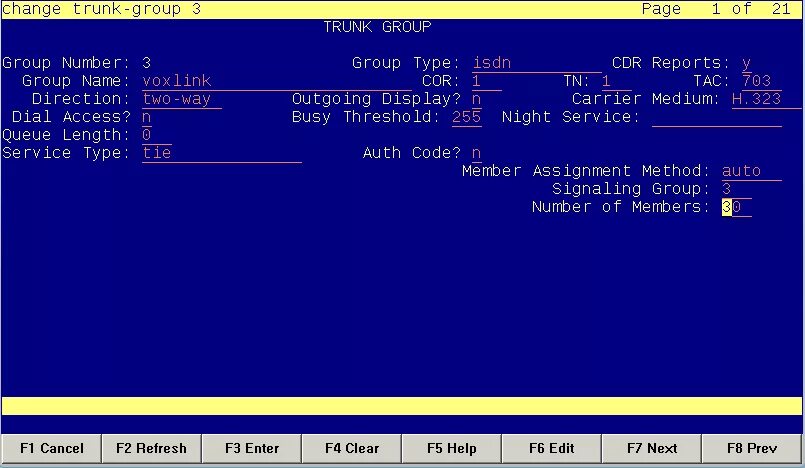Select the TAC field showing 703
This screenshot has height=468, width=805.
(761, 81)
